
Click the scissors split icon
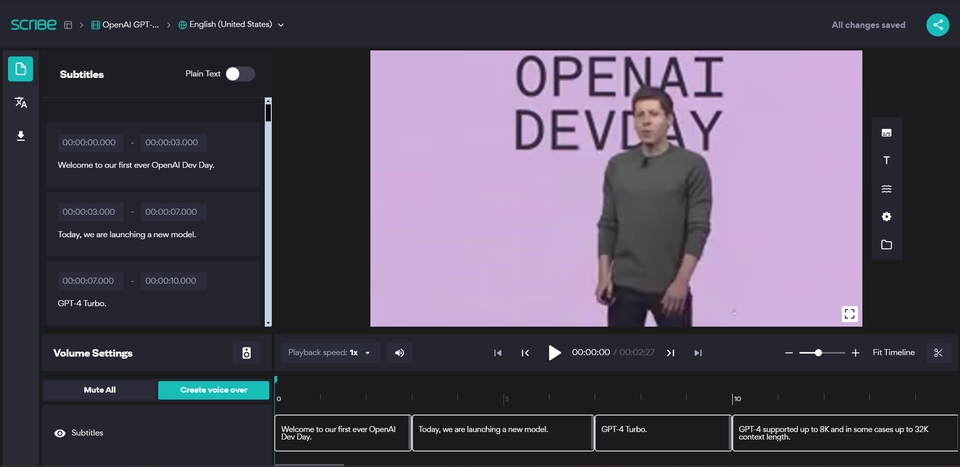click(937, 352)
